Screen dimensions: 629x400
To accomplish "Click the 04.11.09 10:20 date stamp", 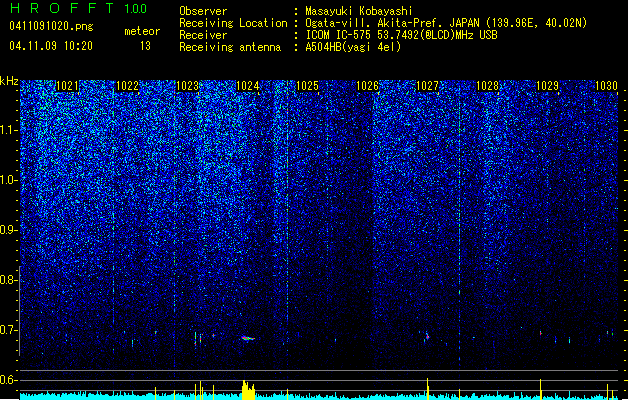I will click(x=51, y=46).
